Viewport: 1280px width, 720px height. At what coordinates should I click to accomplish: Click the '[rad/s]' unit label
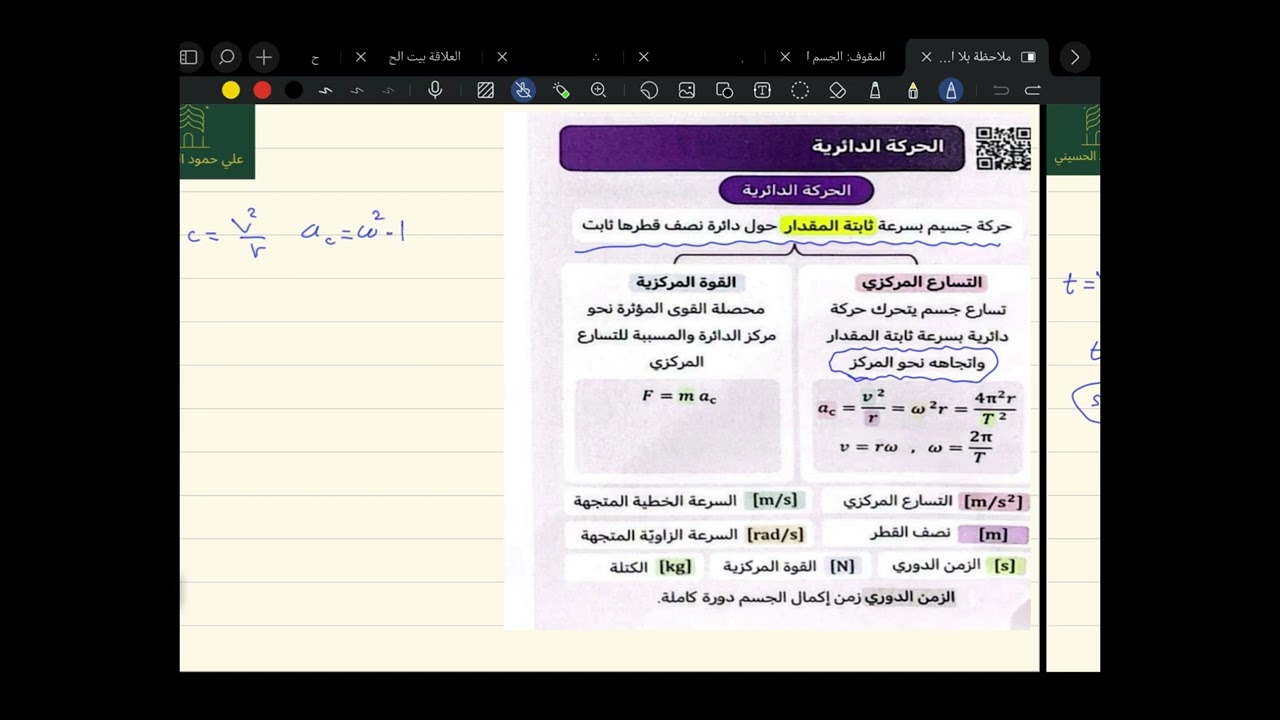tap(775, 535)
